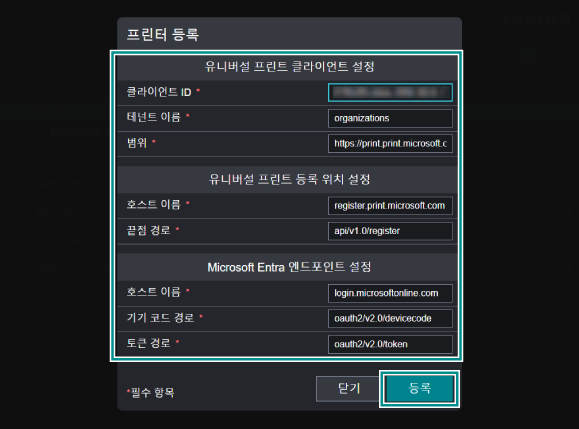Click the 클라이언트 ID label
The image size is (579, 429).
coord(159,92)
